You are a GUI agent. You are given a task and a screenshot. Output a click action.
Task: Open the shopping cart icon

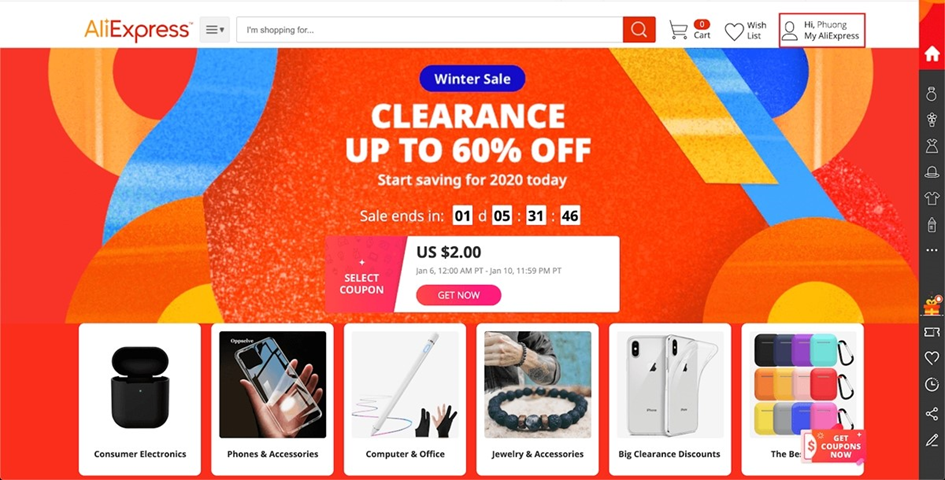tap(679, 30)
